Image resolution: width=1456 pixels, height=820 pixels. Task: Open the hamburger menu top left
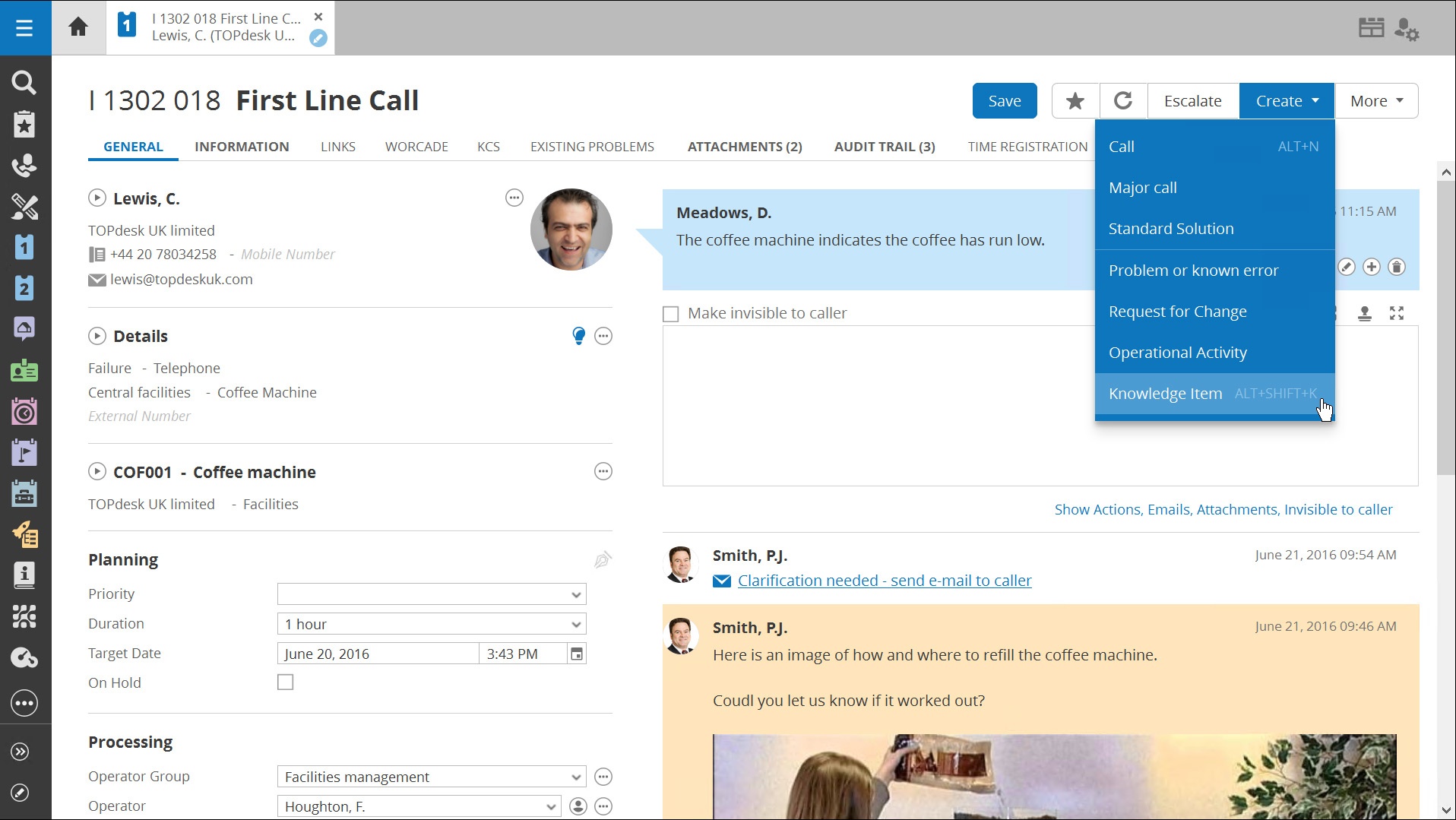[x=25, y=27]
